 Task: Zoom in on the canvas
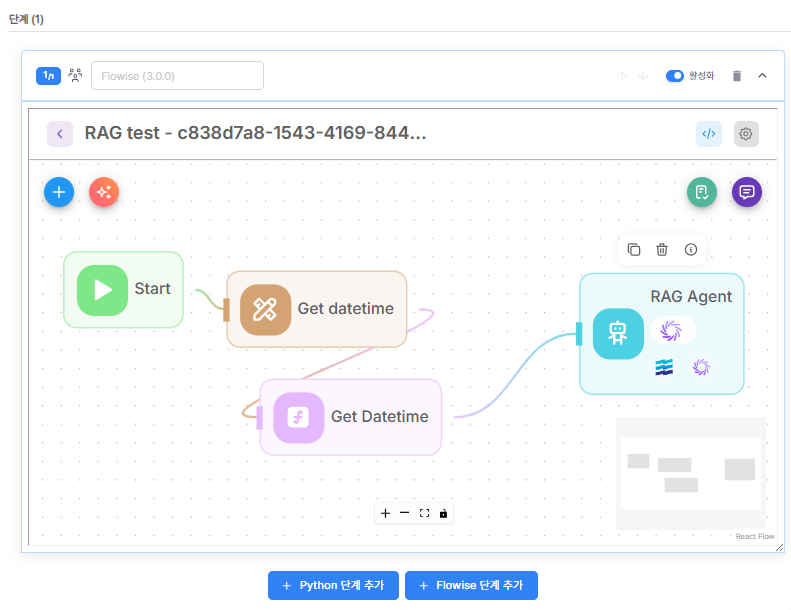click(x=386, y=513)
